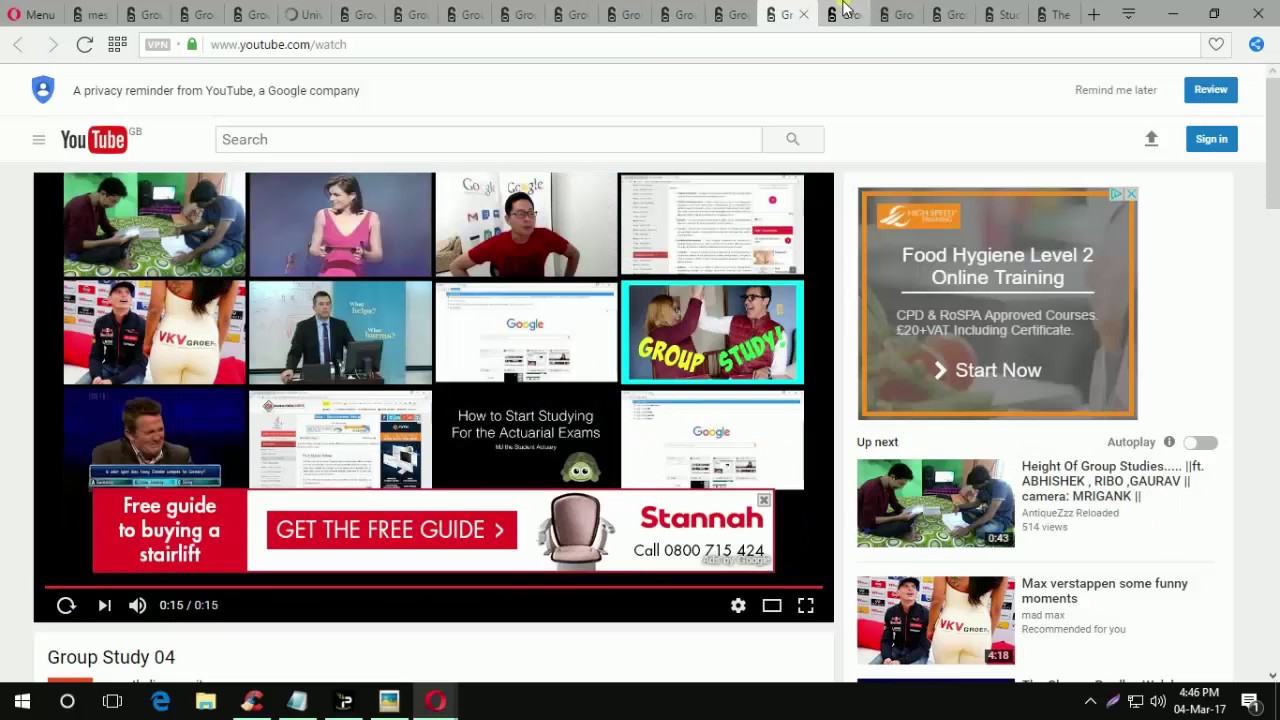Select GROUP STUDY suggested video thumbnail

coord(712,332)
